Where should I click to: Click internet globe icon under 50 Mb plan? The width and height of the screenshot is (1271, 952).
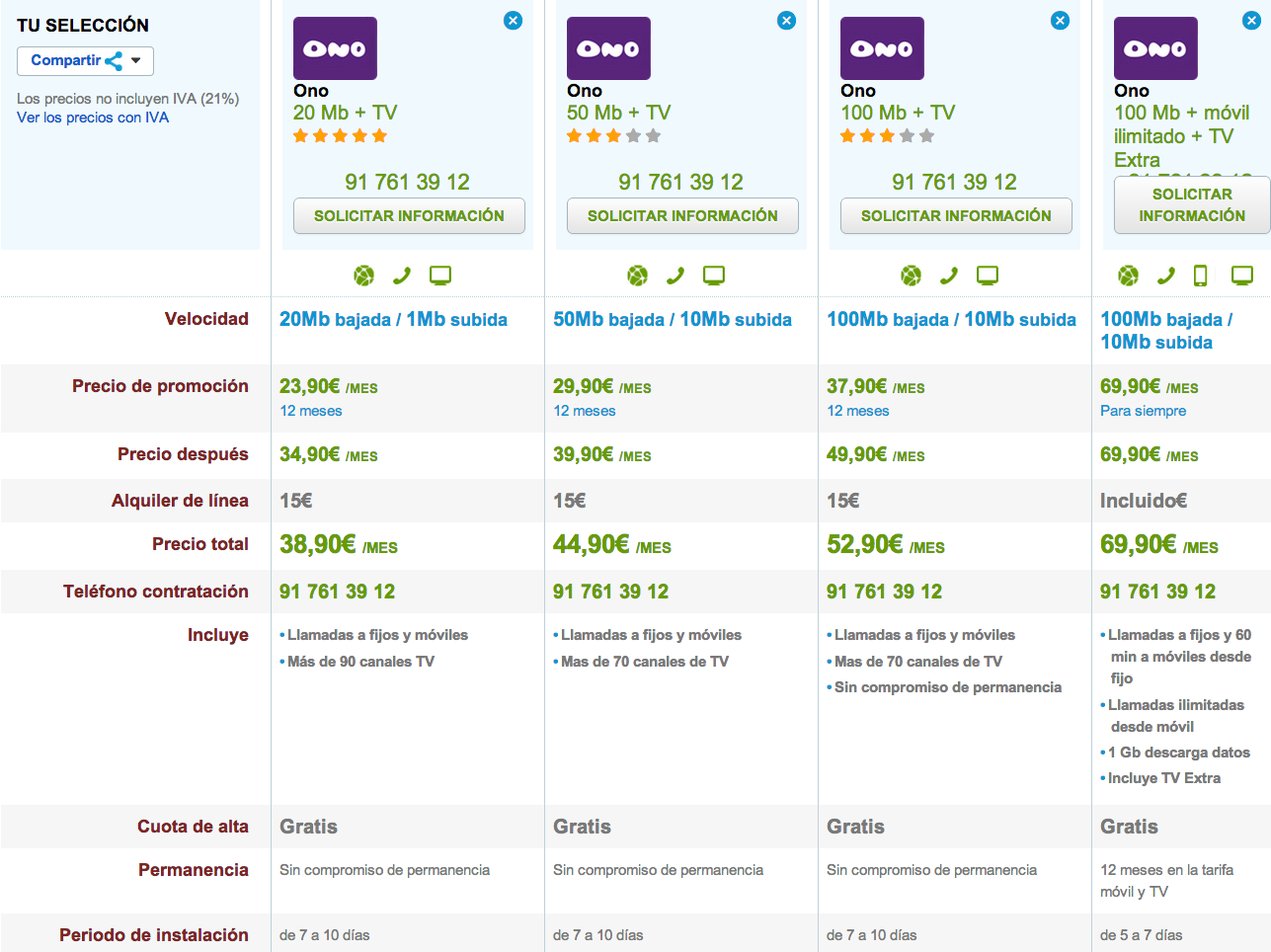(x=638, y=276)
